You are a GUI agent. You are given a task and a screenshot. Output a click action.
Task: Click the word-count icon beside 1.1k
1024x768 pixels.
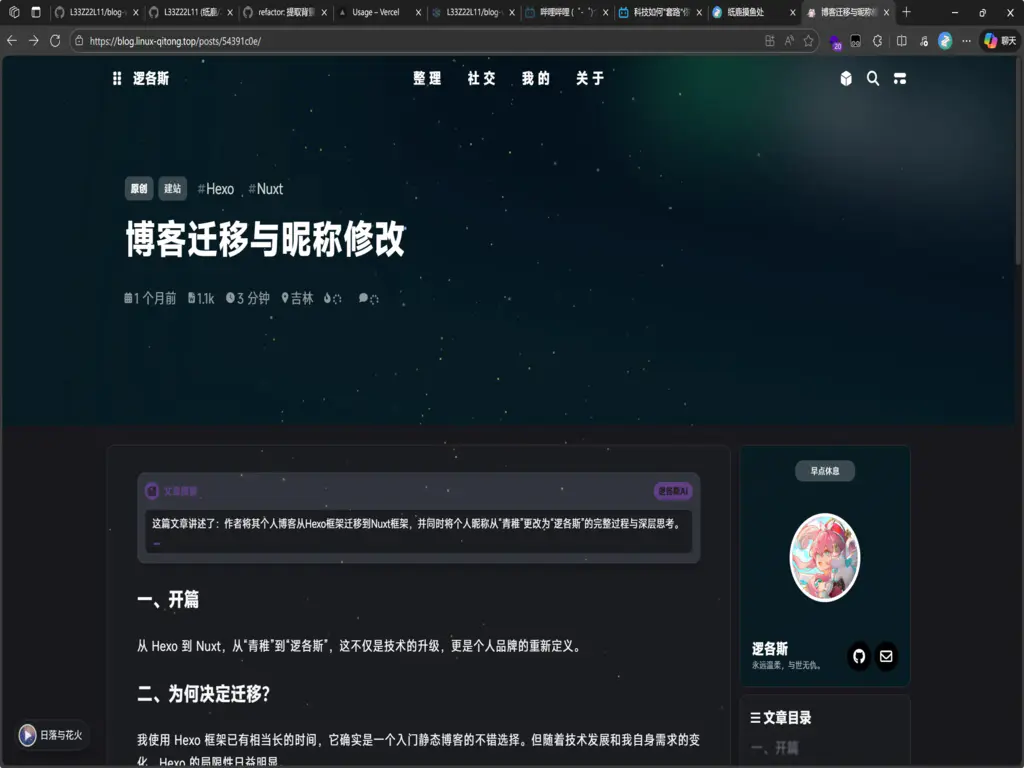coord(190,298)
